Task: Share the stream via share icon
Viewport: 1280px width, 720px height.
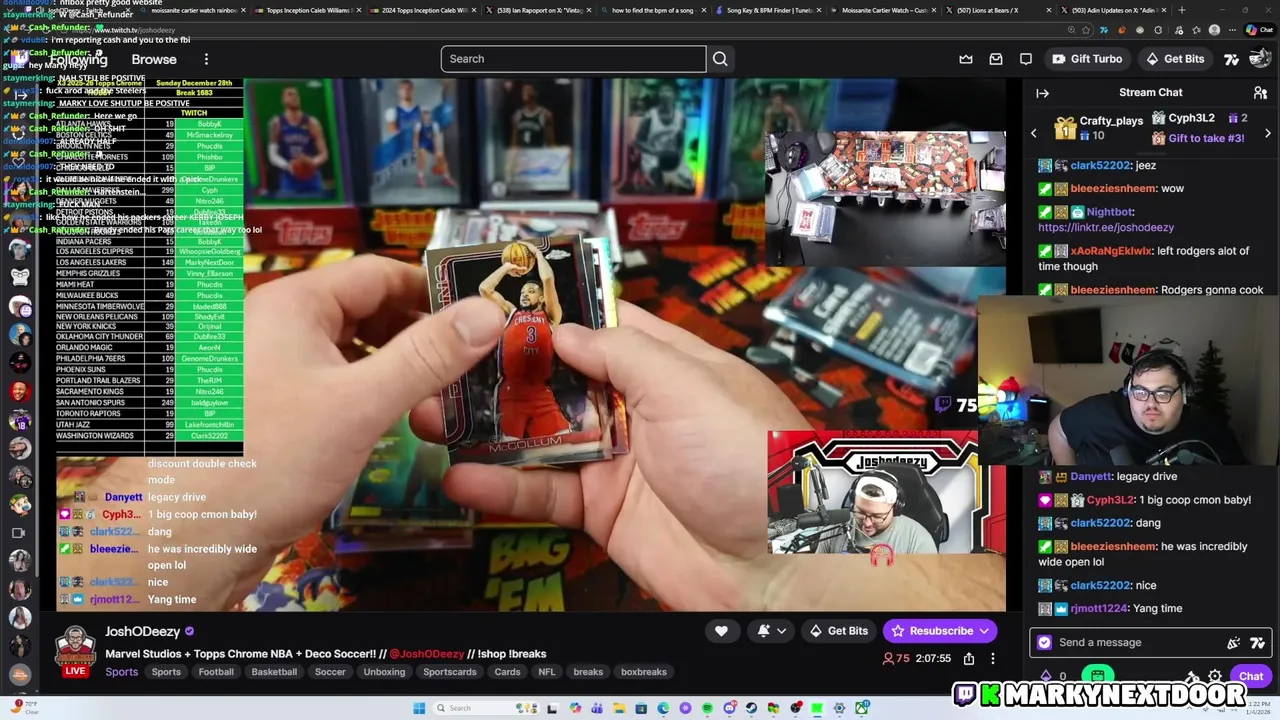Action: [969, 658]
